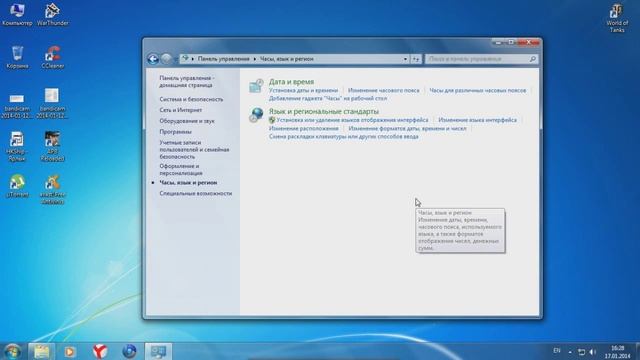Open the World of Tanks desktop icon
Image resolution: width=640 pixels, height=360 pixels.
617,18
